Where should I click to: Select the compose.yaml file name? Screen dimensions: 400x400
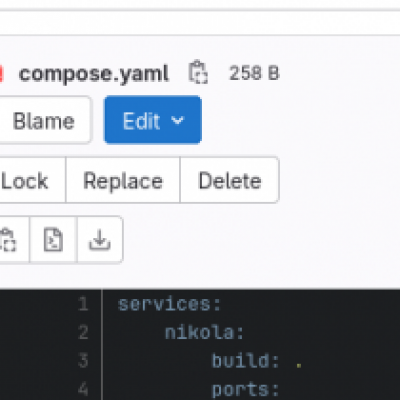[94, 74]
